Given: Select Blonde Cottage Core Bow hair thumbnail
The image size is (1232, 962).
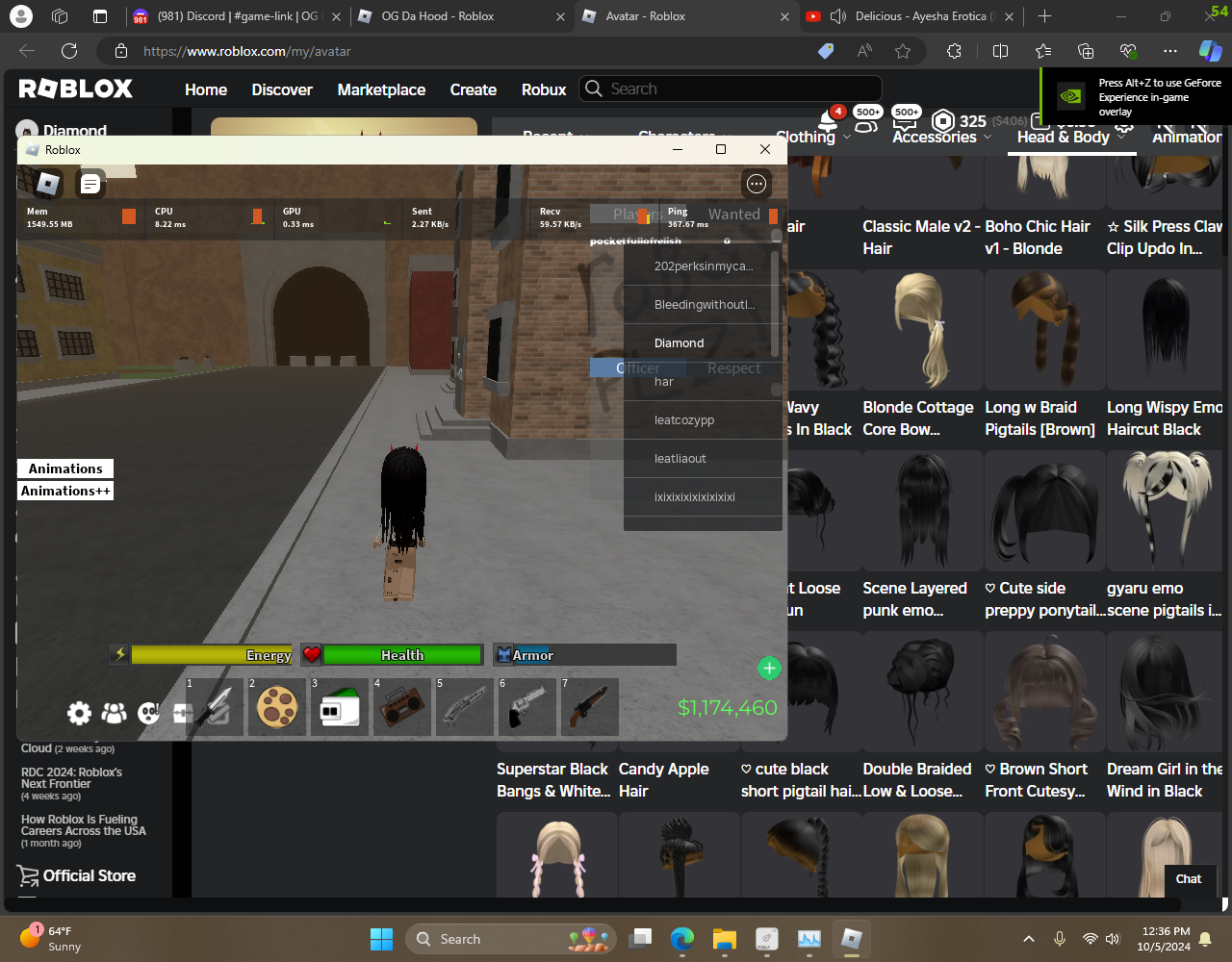Looking at the screenshot, I should click(922, 330).
